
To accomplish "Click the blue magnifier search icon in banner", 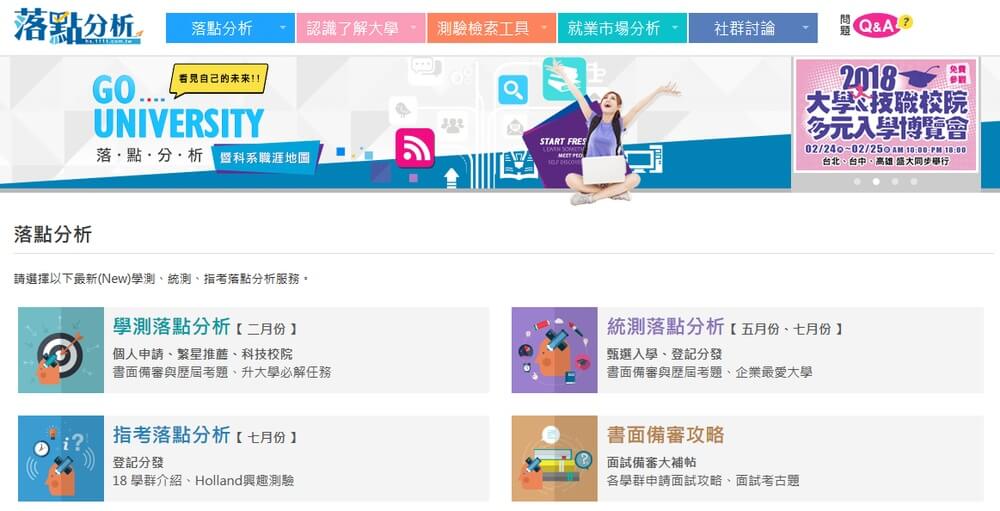I will (x=513, y=89).
